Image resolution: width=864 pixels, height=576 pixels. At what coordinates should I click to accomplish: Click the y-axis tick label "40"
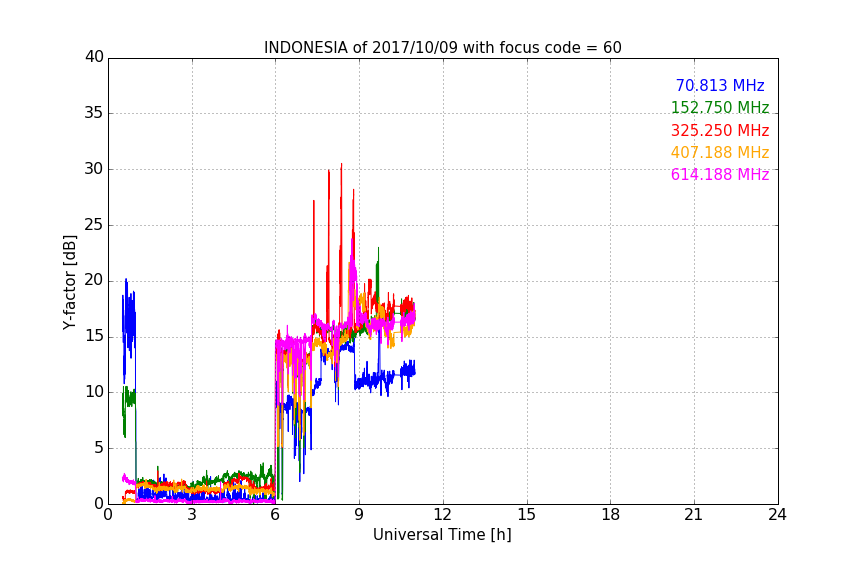coord(94,57)
